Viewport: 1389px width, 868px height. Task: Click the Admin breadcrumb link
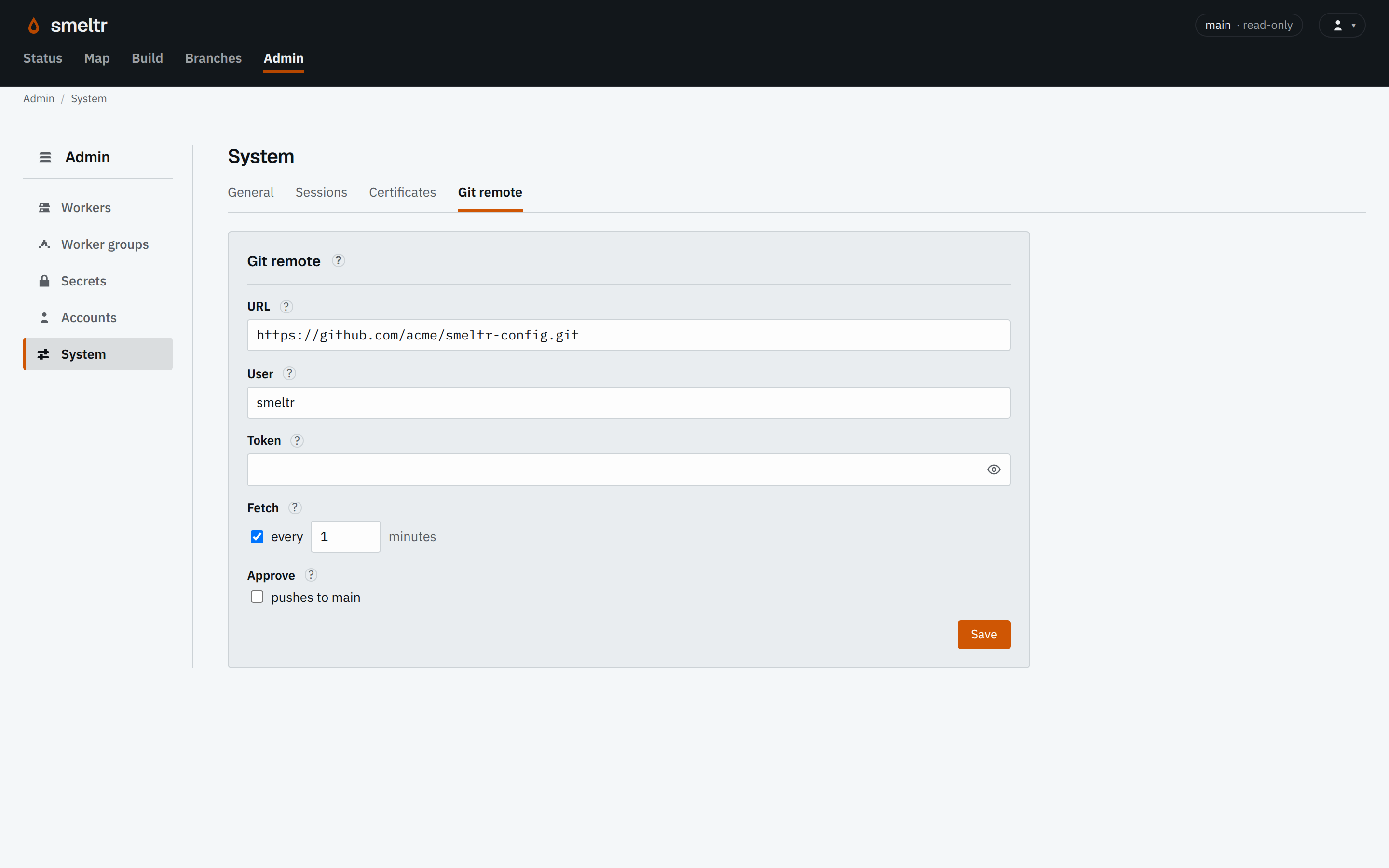pyautogui.click(x=39, y=99)
